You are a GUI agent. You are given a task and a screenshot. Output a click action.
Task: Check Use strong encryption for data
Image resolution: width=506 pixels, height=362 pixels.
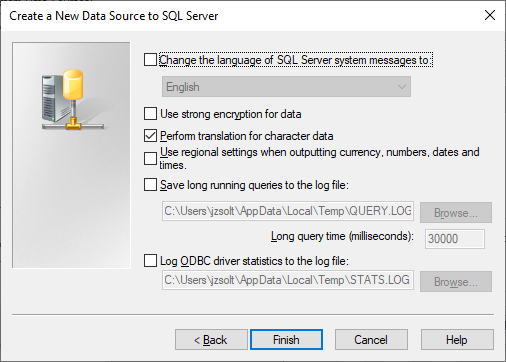coord(150,114)
